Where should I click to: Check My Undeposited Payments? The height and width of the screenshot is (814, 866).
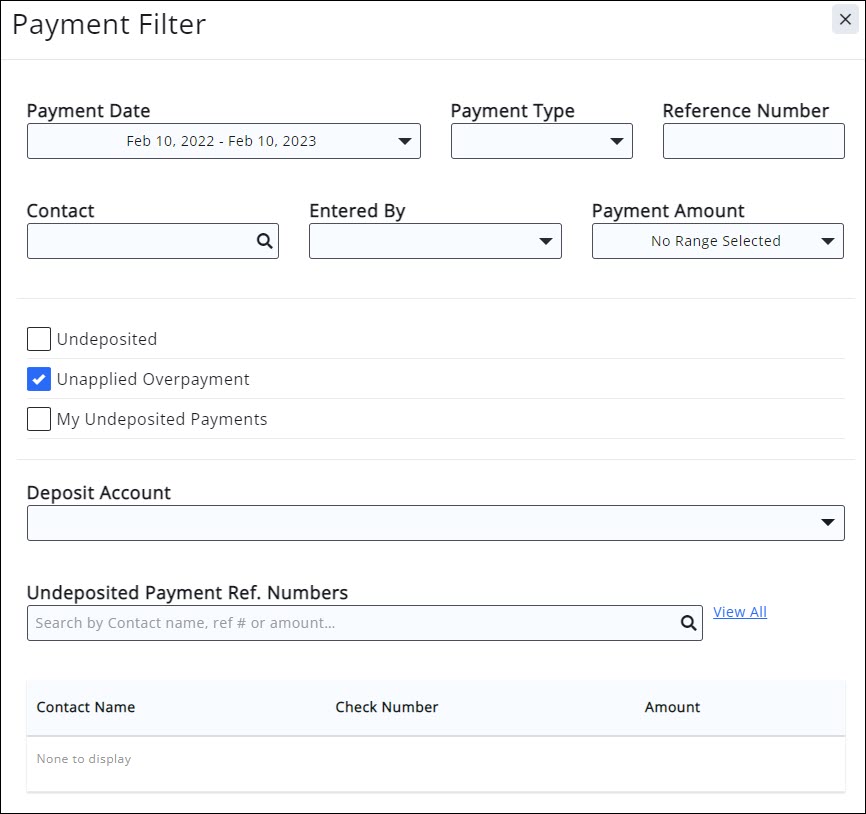click(x=38, y=419)
